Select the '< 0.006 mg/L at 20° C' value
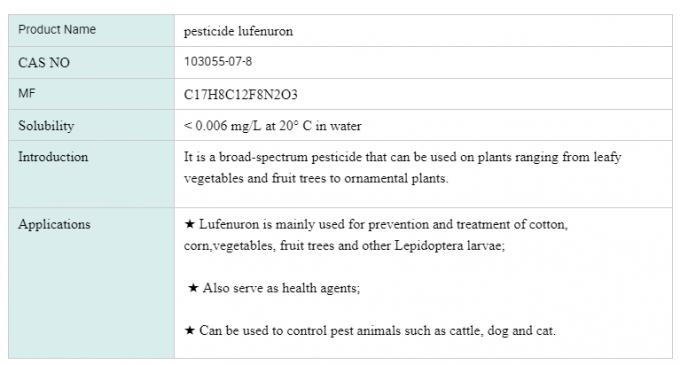The image size is (680, 365). coord(248,126)
